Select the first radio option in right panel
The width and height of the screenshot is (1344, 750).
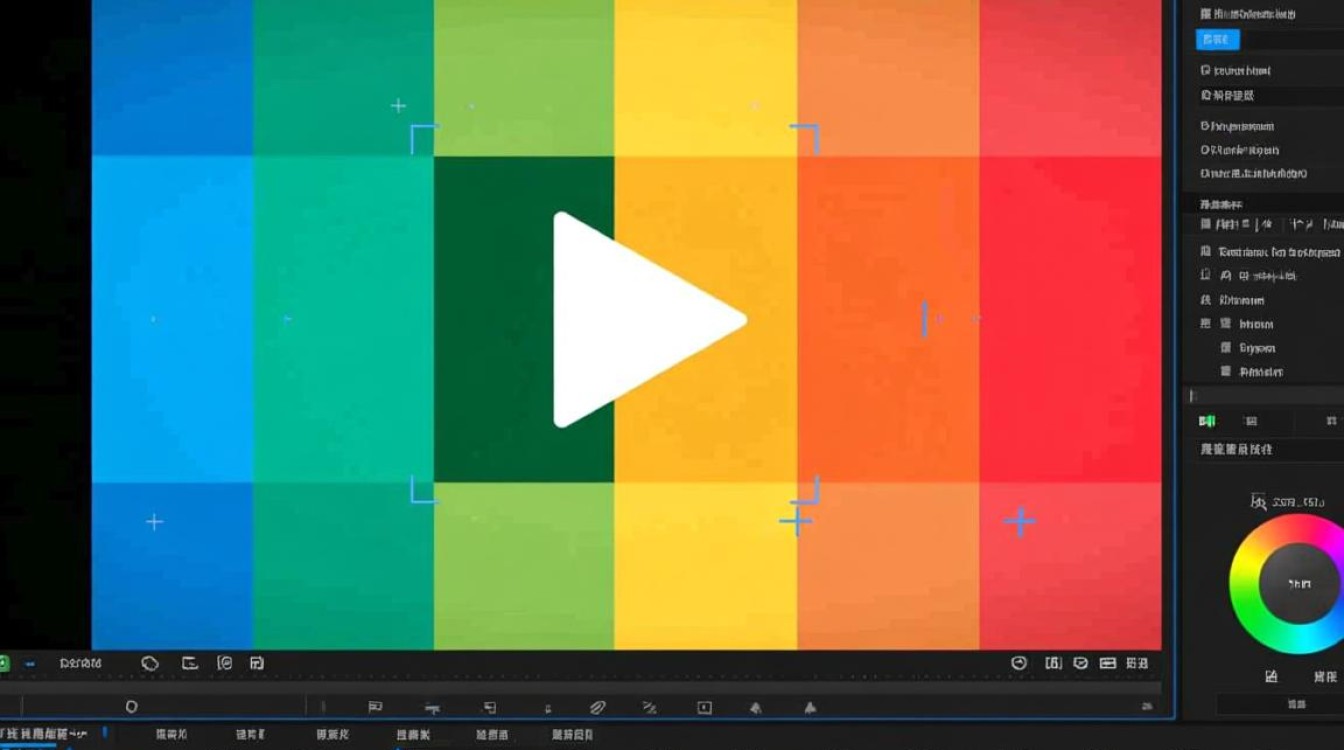click(1206, 127)
